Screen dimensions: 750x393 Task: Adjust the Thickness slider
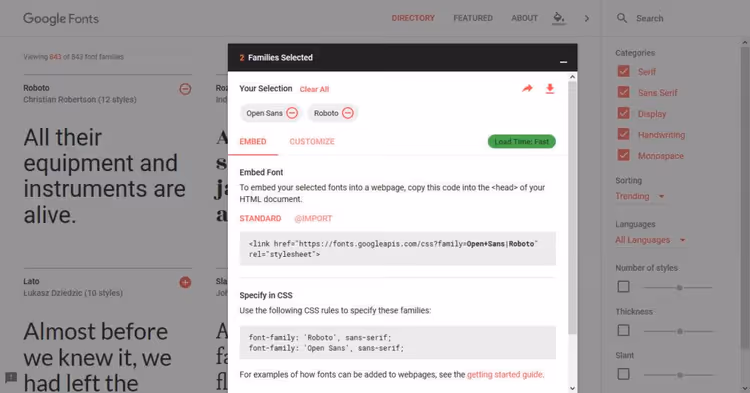[x=679, y=331]
